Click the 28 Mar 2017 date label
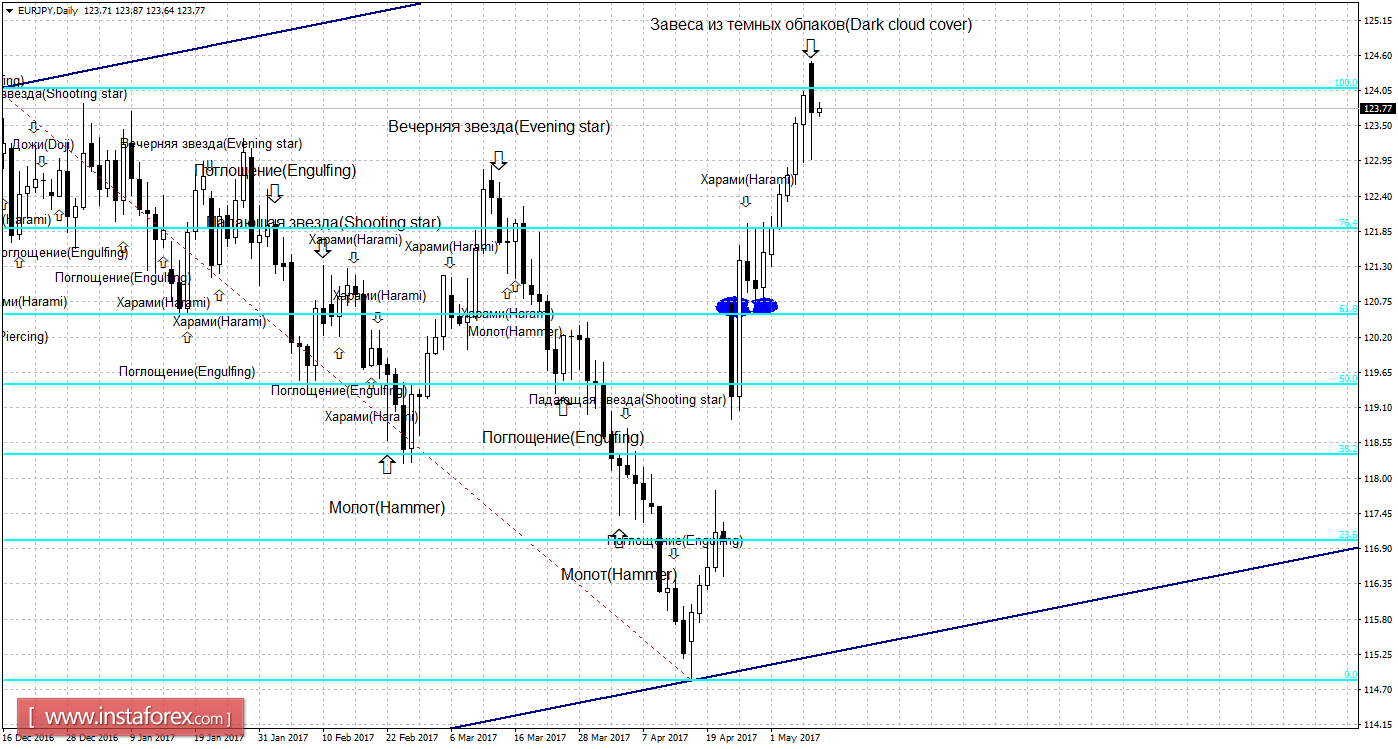 (x=604, y=738)
